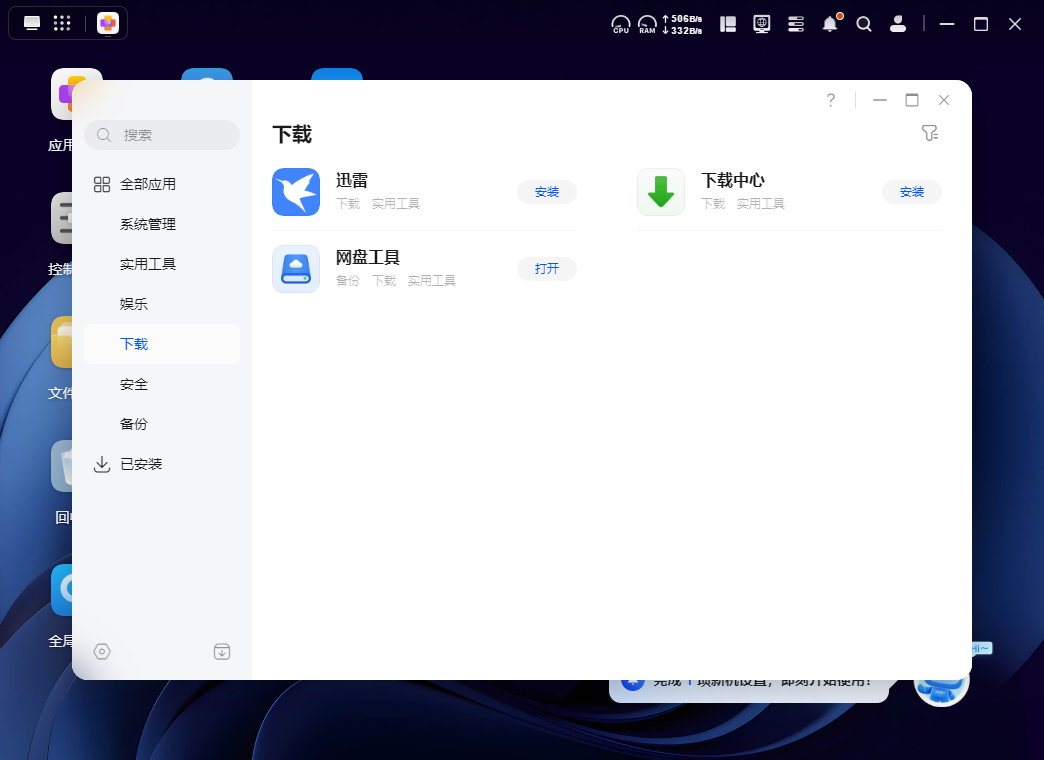The width and height of the screenshot is (1044, 760).
Task: Maximize the app center window
Action: coord(912,100)
